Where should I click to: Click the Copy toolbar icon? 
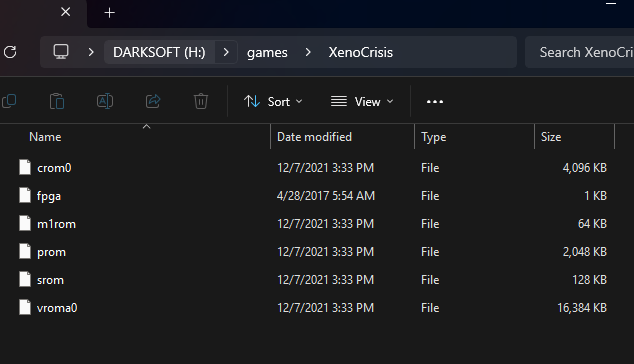9,101
